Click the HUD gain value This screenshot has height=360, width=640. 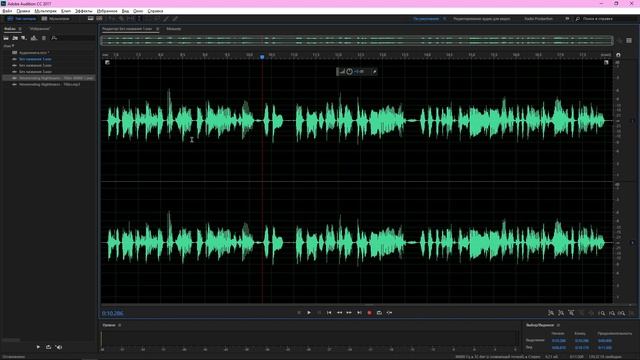(359, 71)
